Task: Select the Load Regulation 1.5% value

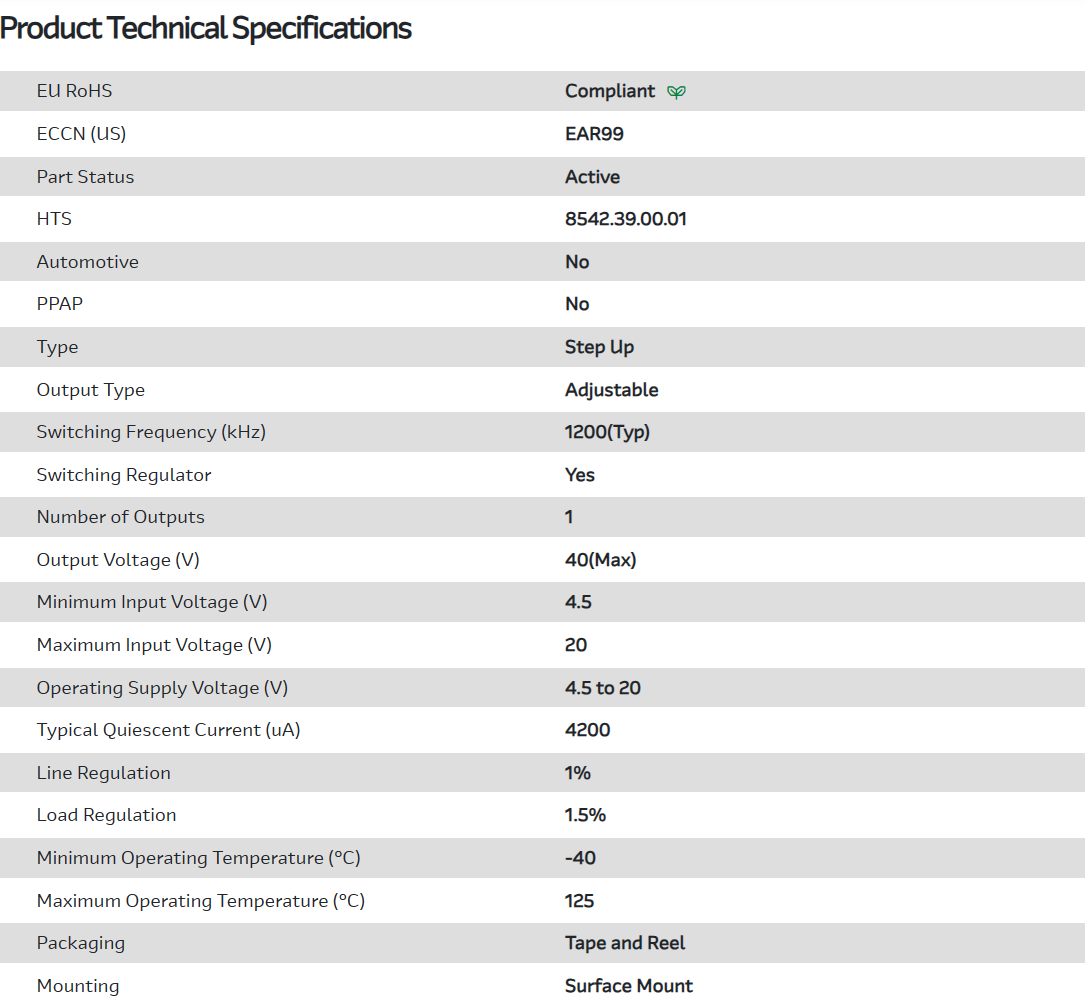Action: 585,815
